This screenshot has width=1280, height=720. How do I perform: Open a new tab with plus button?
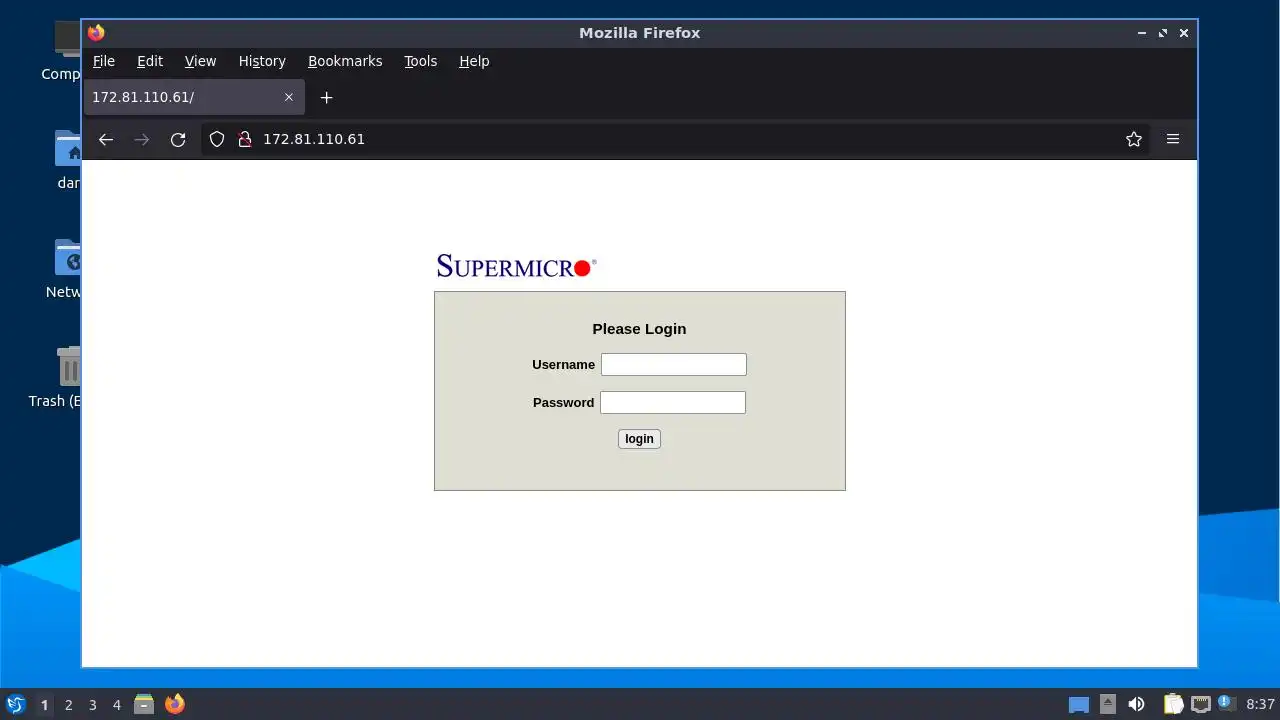click(x=326, y=97)
